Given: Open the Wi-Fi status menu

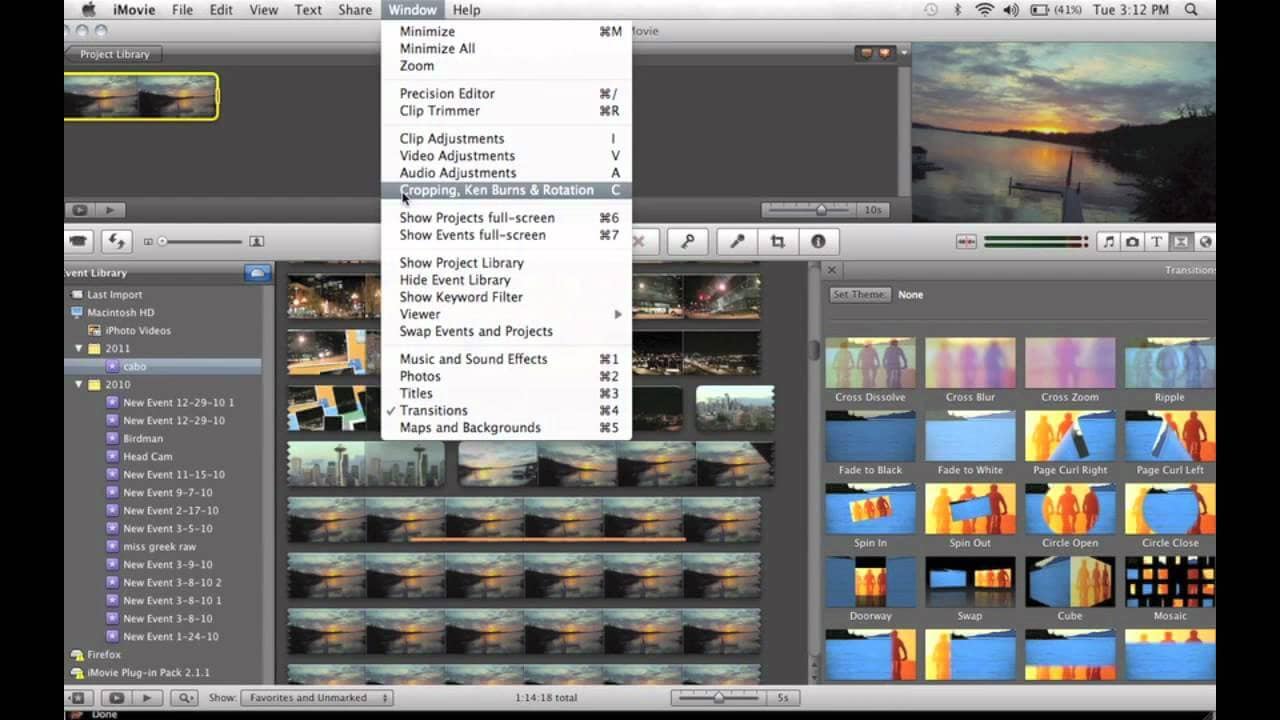Looking at the screenshot, I should 983,10.
